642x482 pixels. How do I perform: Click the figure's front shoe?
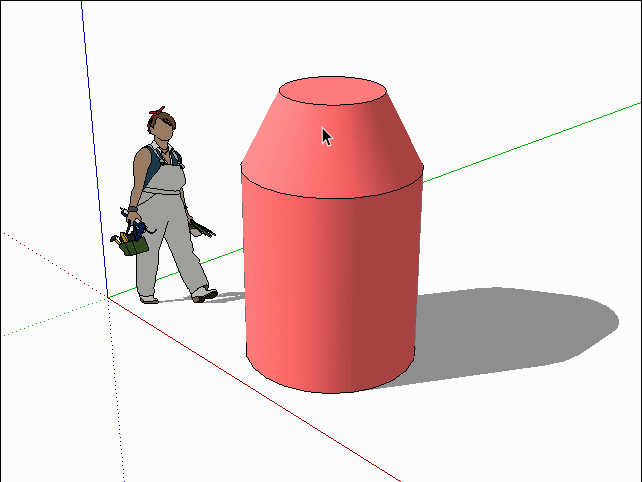(x=205, y=295)
